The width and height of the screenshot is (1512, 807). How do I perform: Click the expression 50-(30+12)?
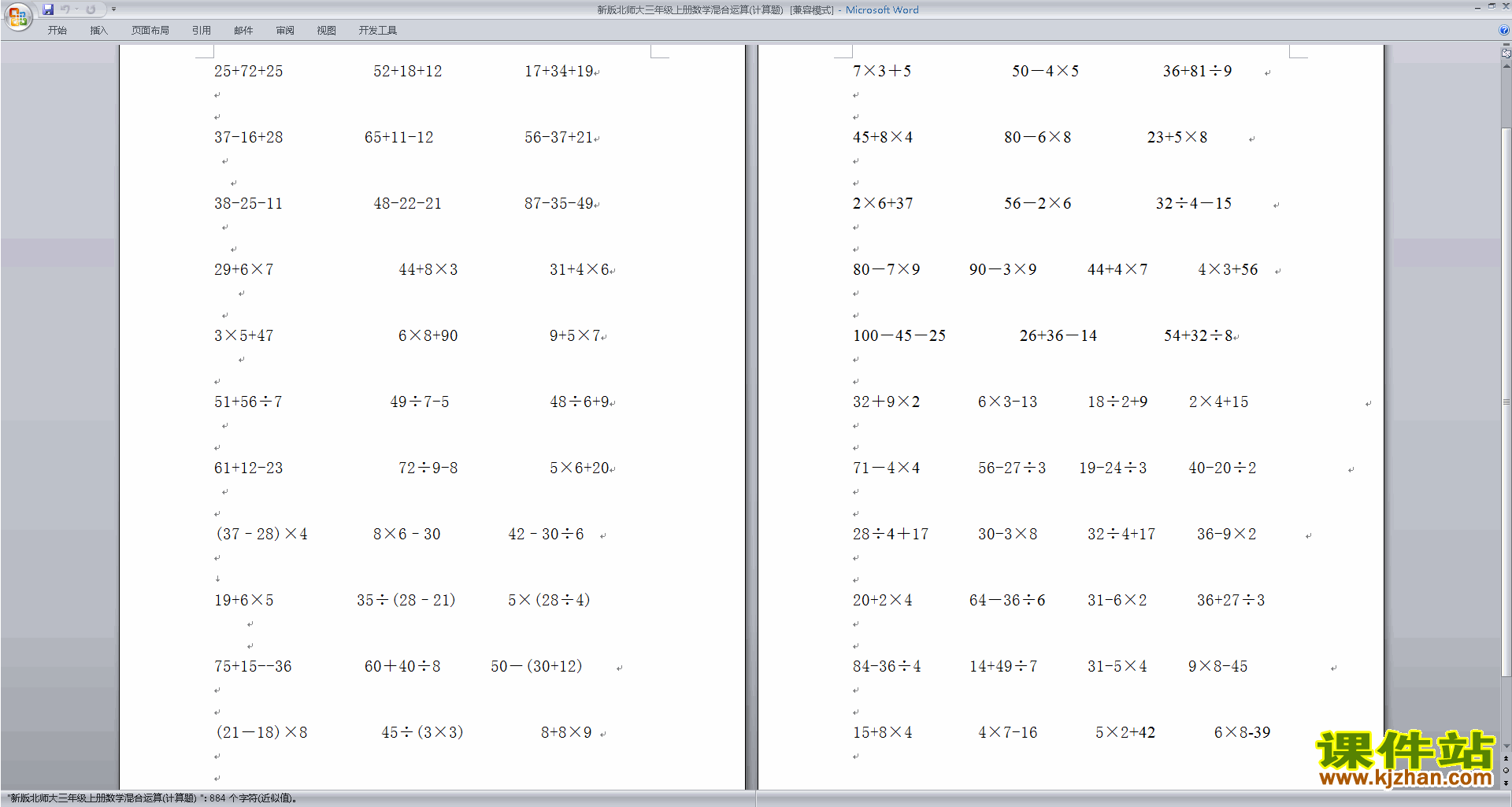tap(536, 666)
